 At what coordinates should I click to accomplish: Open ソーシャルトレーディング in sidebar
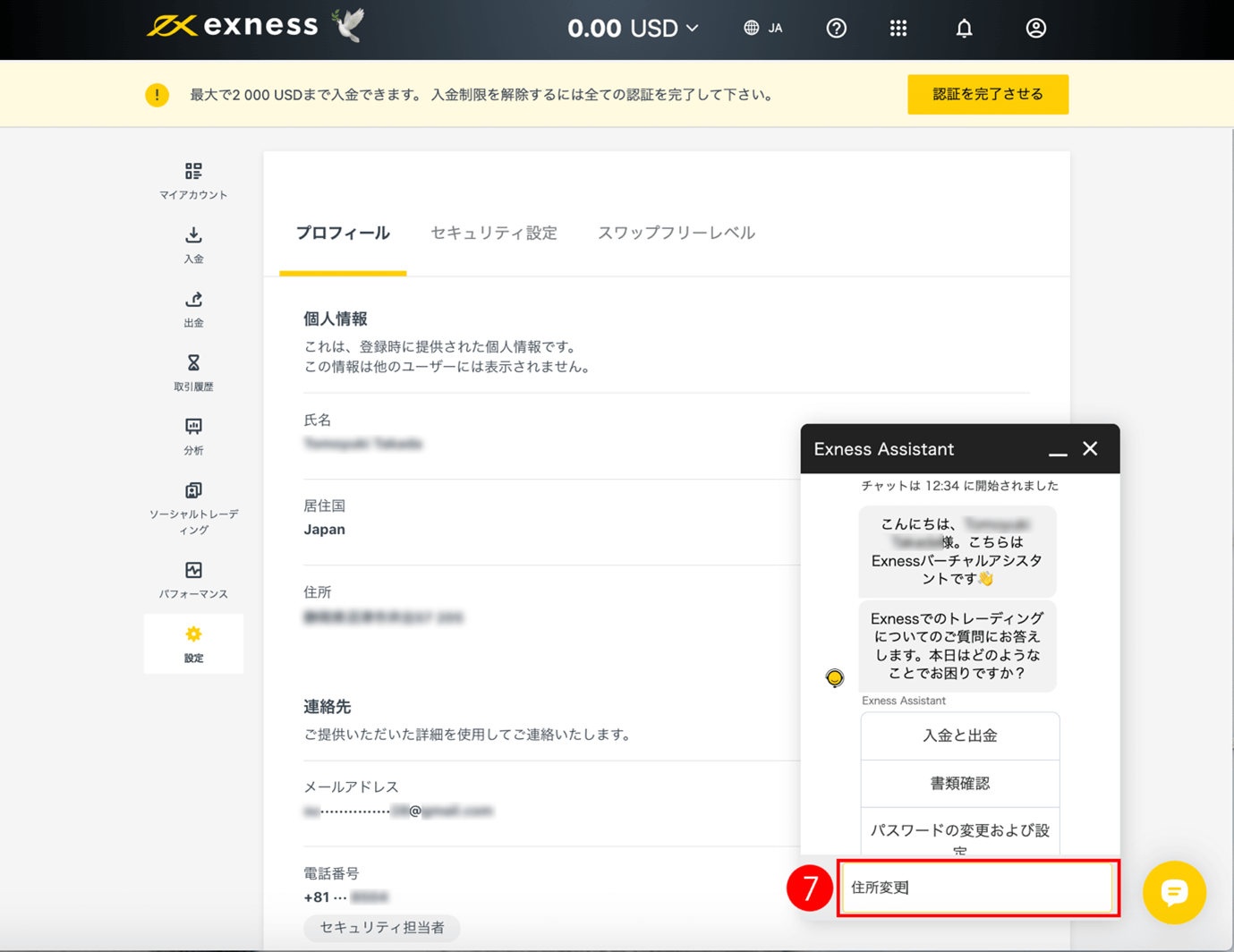[x=193, y=508]
